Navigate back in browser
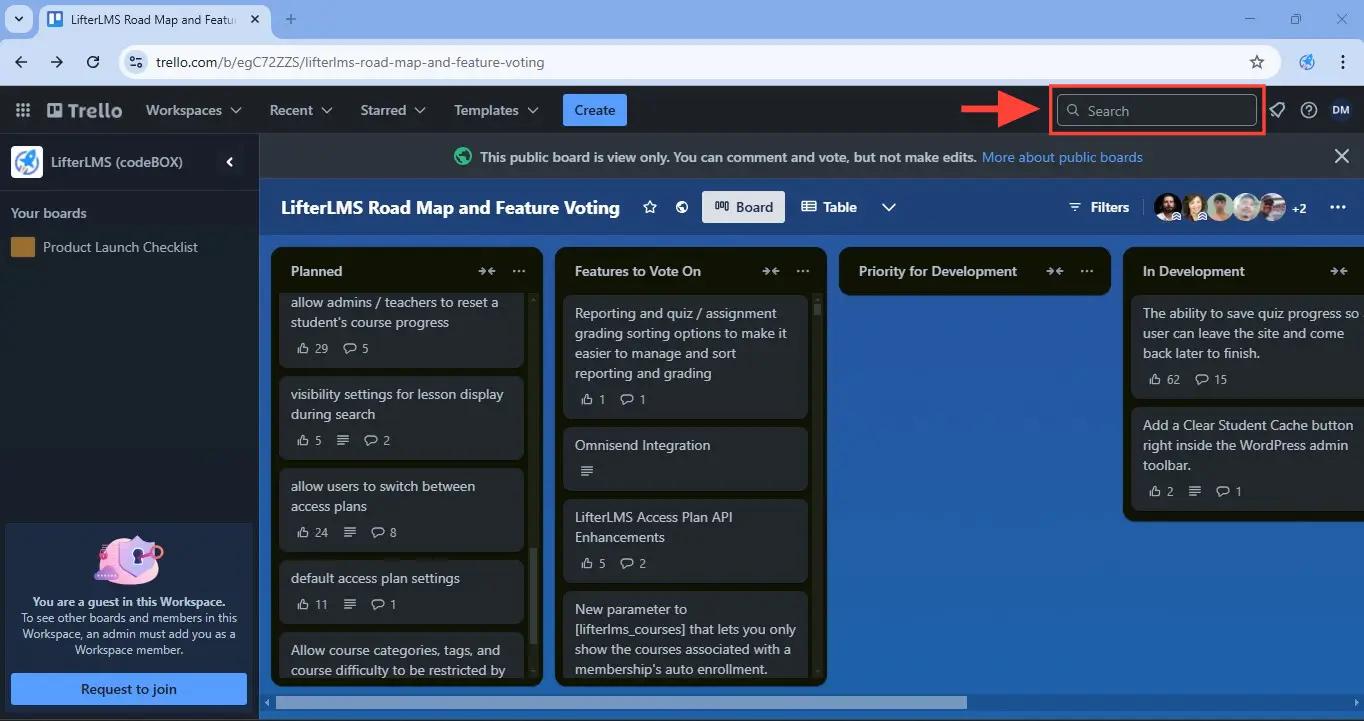Image resolution: width=1364 pixels, height=721 pixels. pos(21,62)
